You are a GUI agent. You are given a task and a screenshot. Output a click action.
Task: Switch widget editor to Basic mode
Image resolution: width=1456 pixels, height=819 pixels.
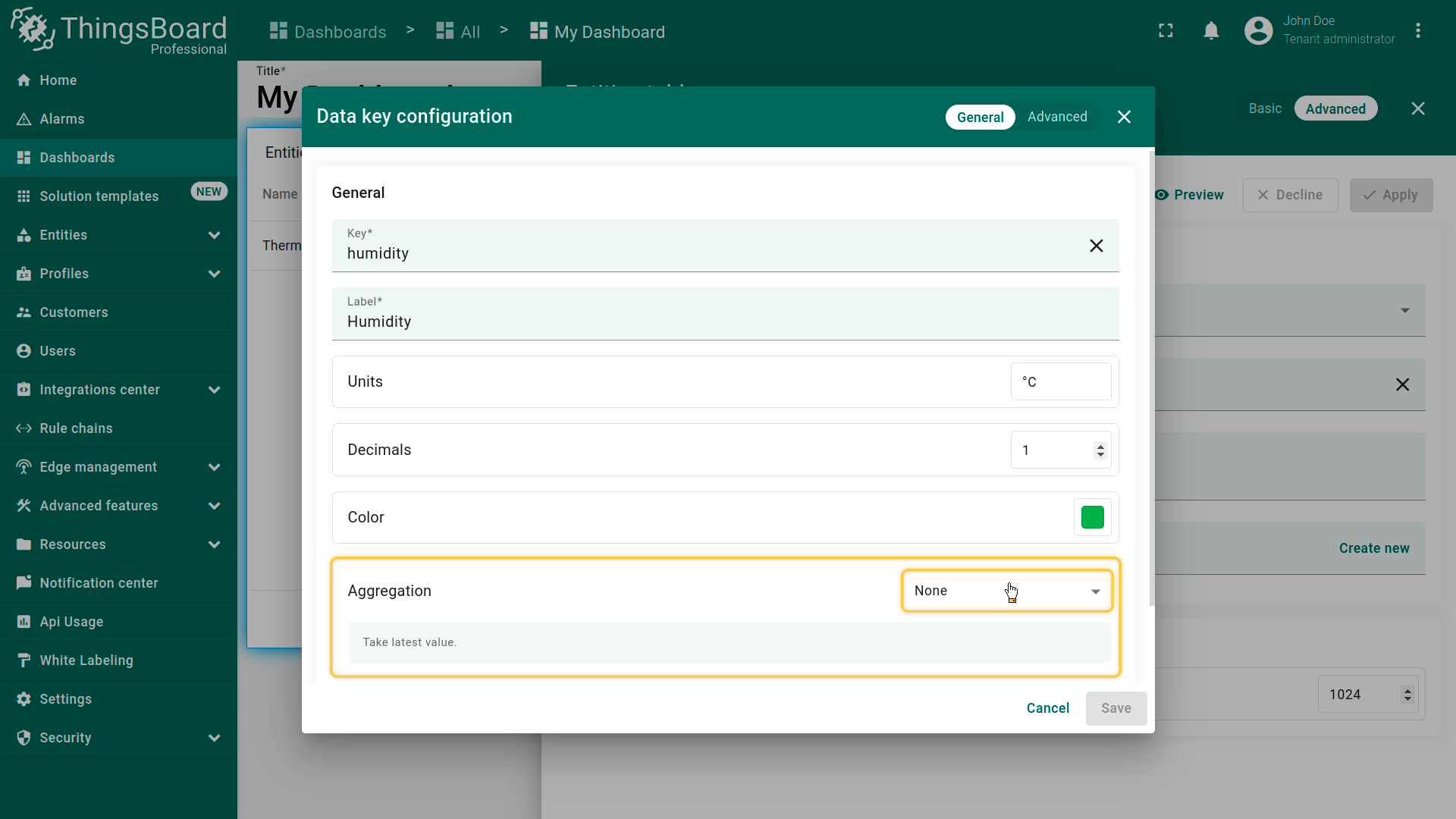click(x=1265, y=108)
